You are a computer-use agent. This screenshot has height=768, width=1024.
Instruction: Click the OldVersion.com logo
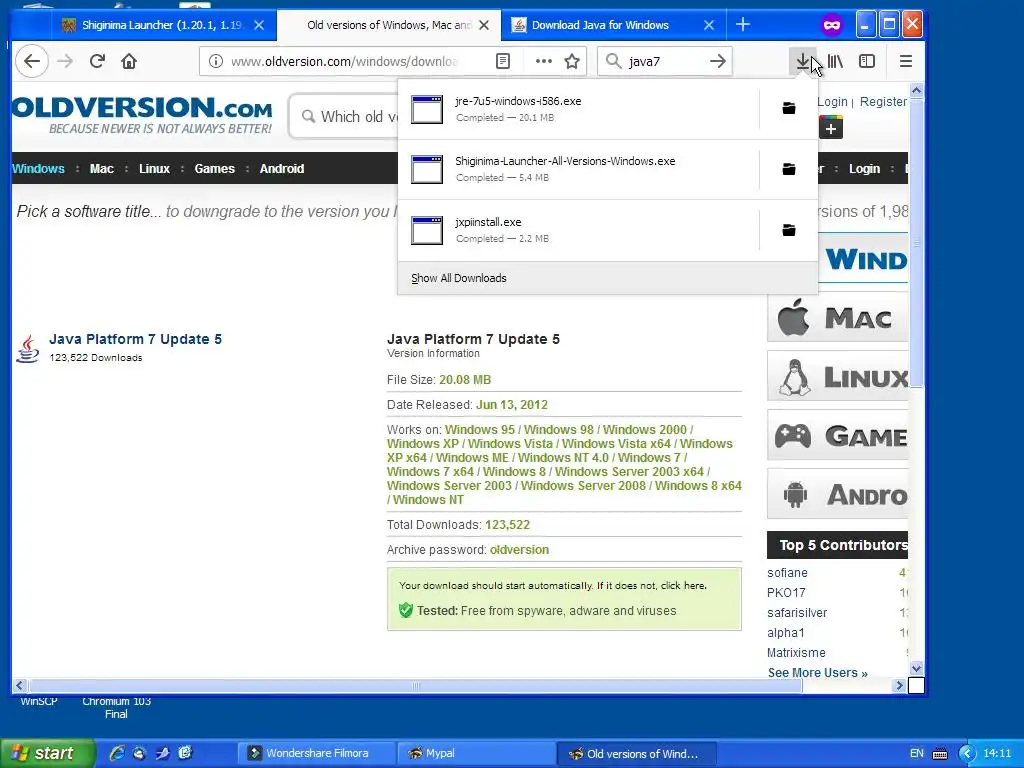click(x=142, y=115)
